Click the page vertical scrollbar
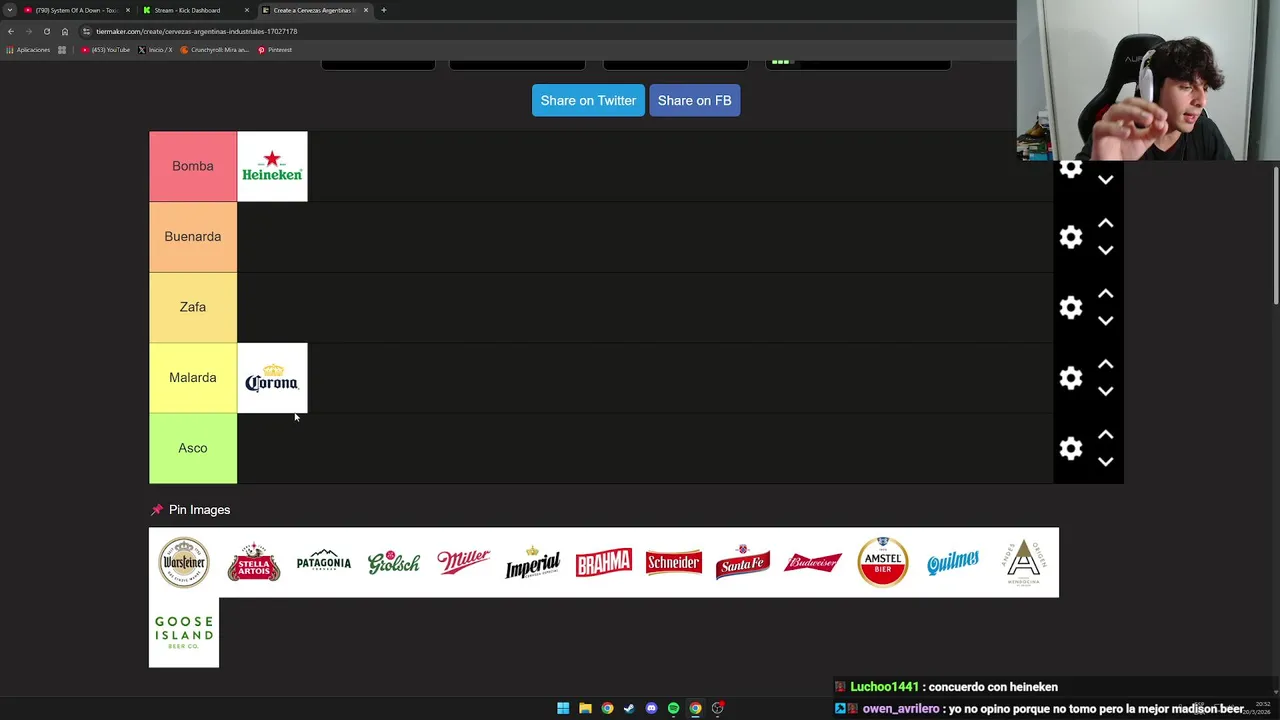The height and width of the screenshot is (720, 1280). pyautogui.click(x=1276, y=235)
